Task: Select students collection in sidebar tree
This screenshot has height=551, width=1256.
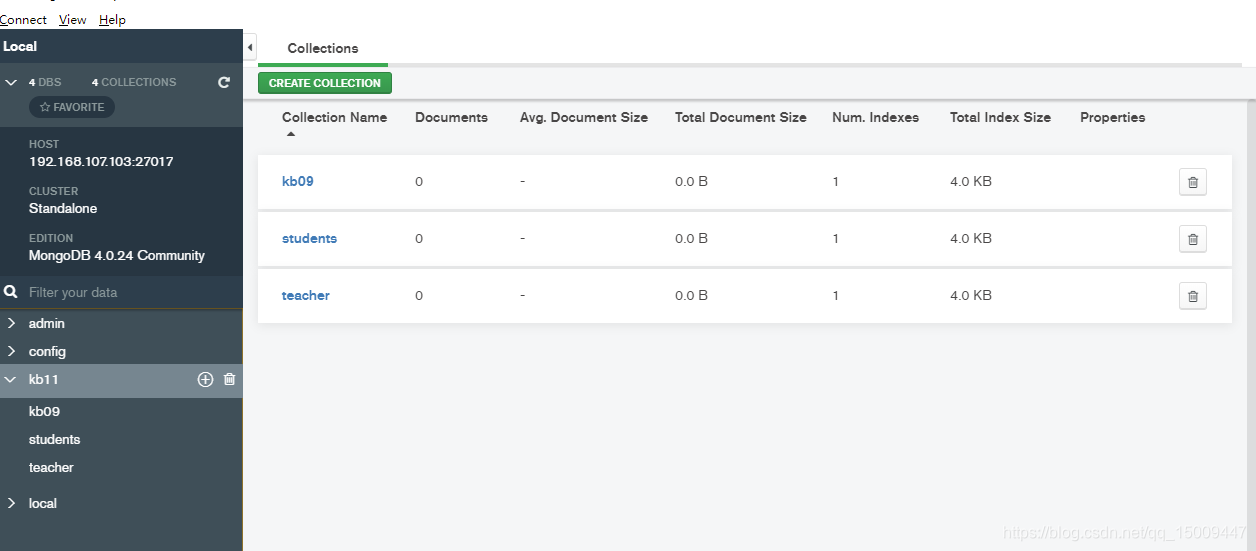Action: tap(54, 439)
